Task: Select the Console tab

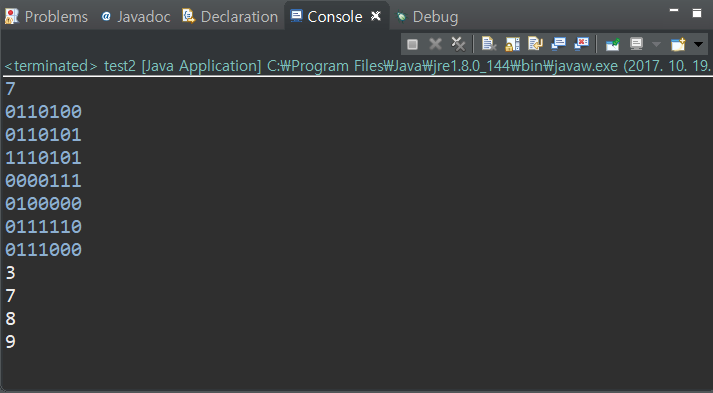Action: tap(335, 17)
